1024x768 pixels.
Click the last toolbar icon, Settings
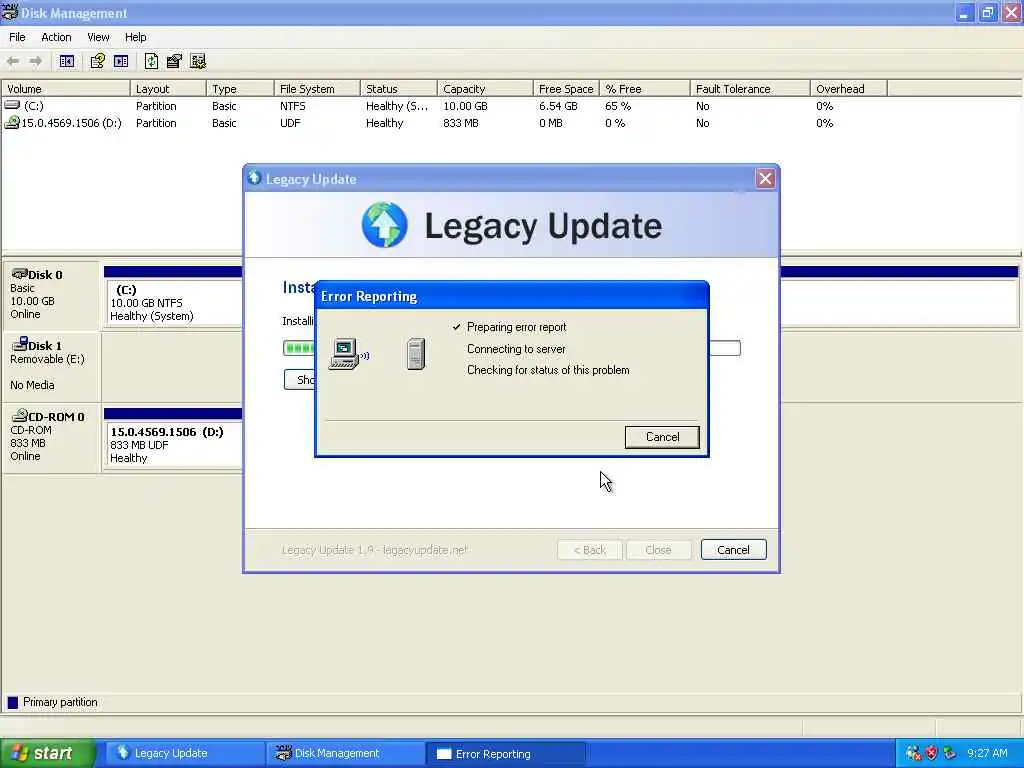[198, 61]
